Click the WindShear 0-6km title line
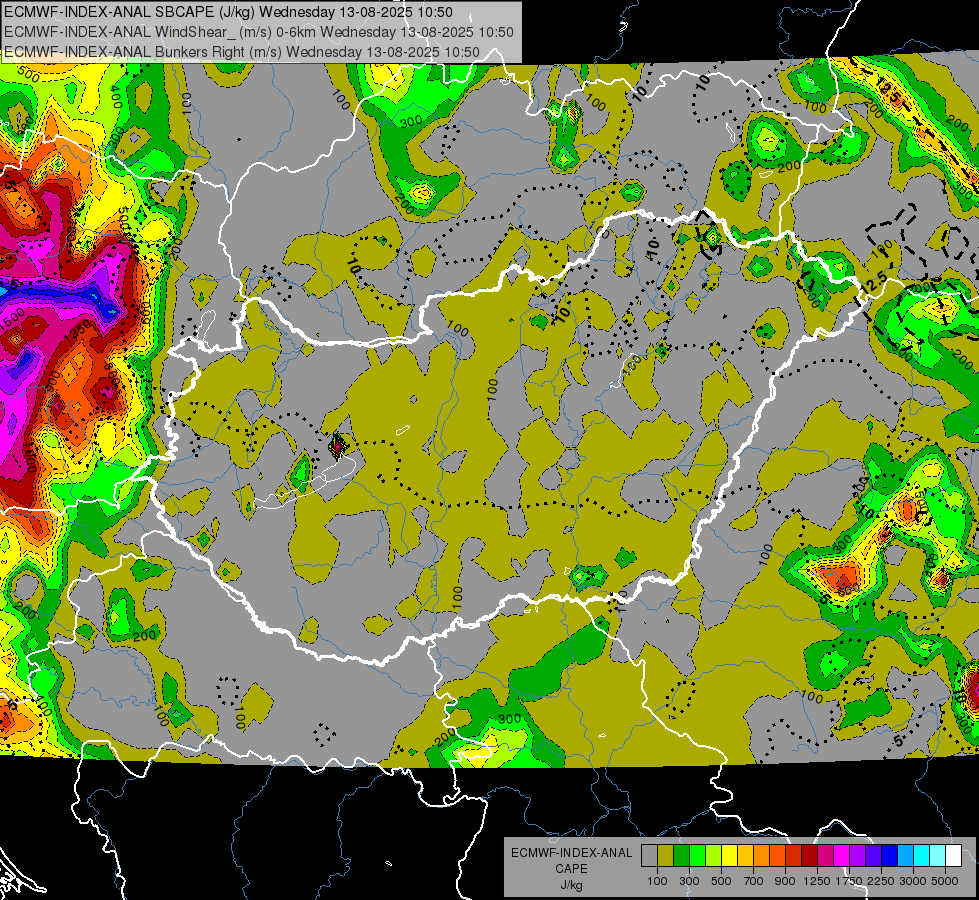Screen dimensions: 979x900 pyautogui.click(x=258, y=32)
